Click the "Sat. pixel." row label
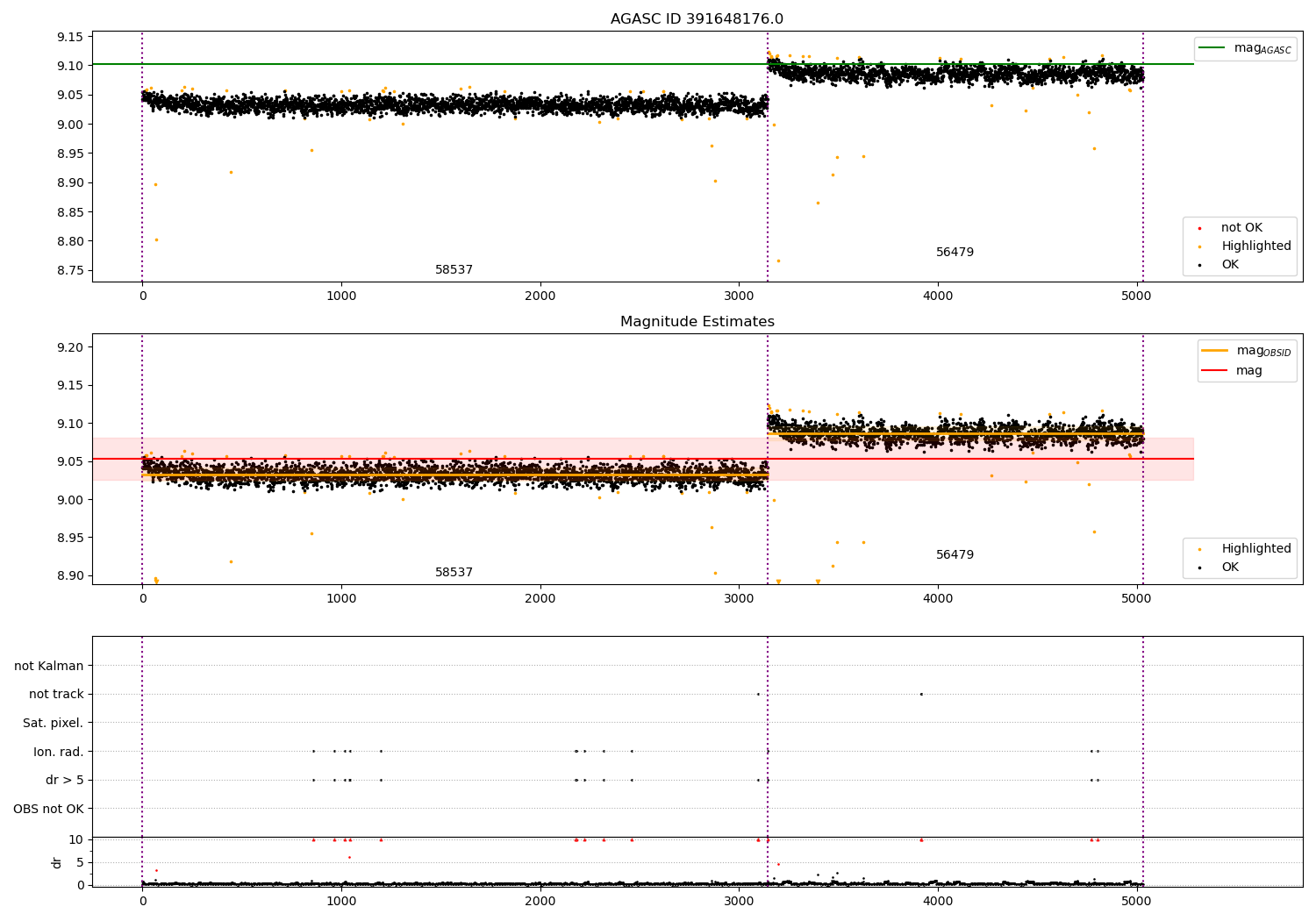 pos(54,724)
